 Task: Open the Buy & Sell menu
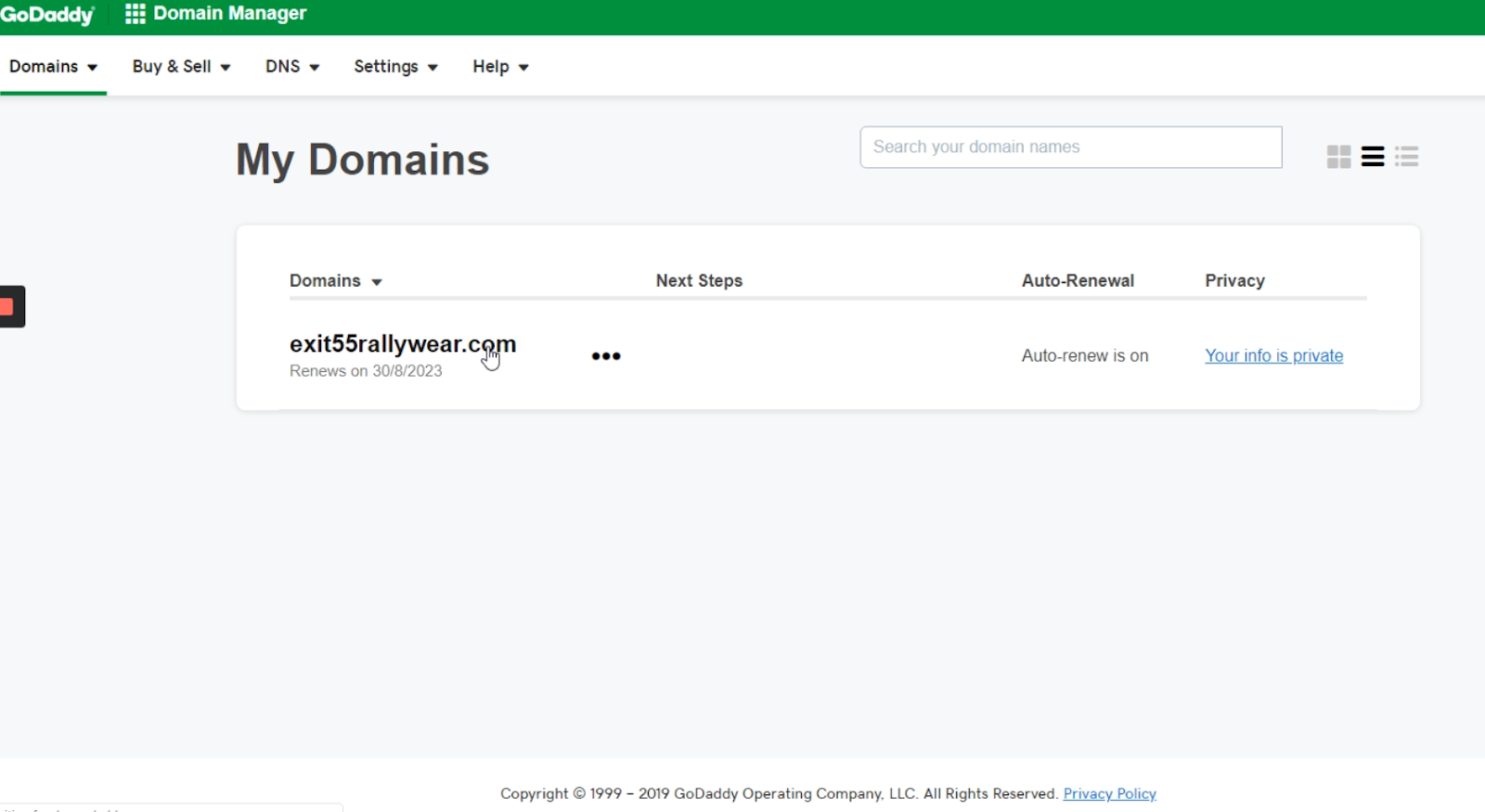point(181,67)
